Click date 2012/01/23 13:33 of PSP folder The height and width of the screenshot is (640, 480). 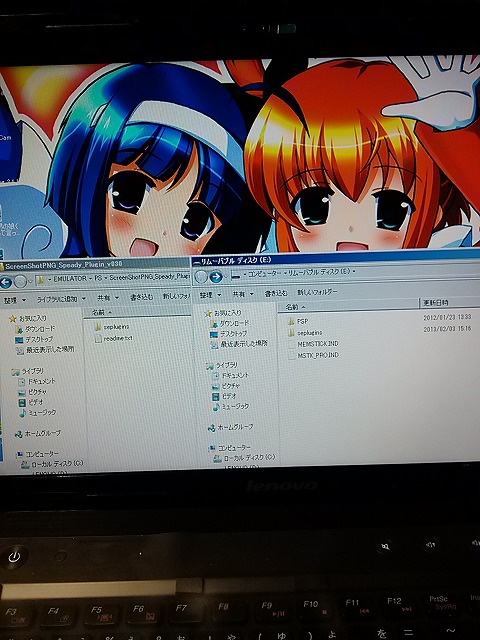point(447,317)
